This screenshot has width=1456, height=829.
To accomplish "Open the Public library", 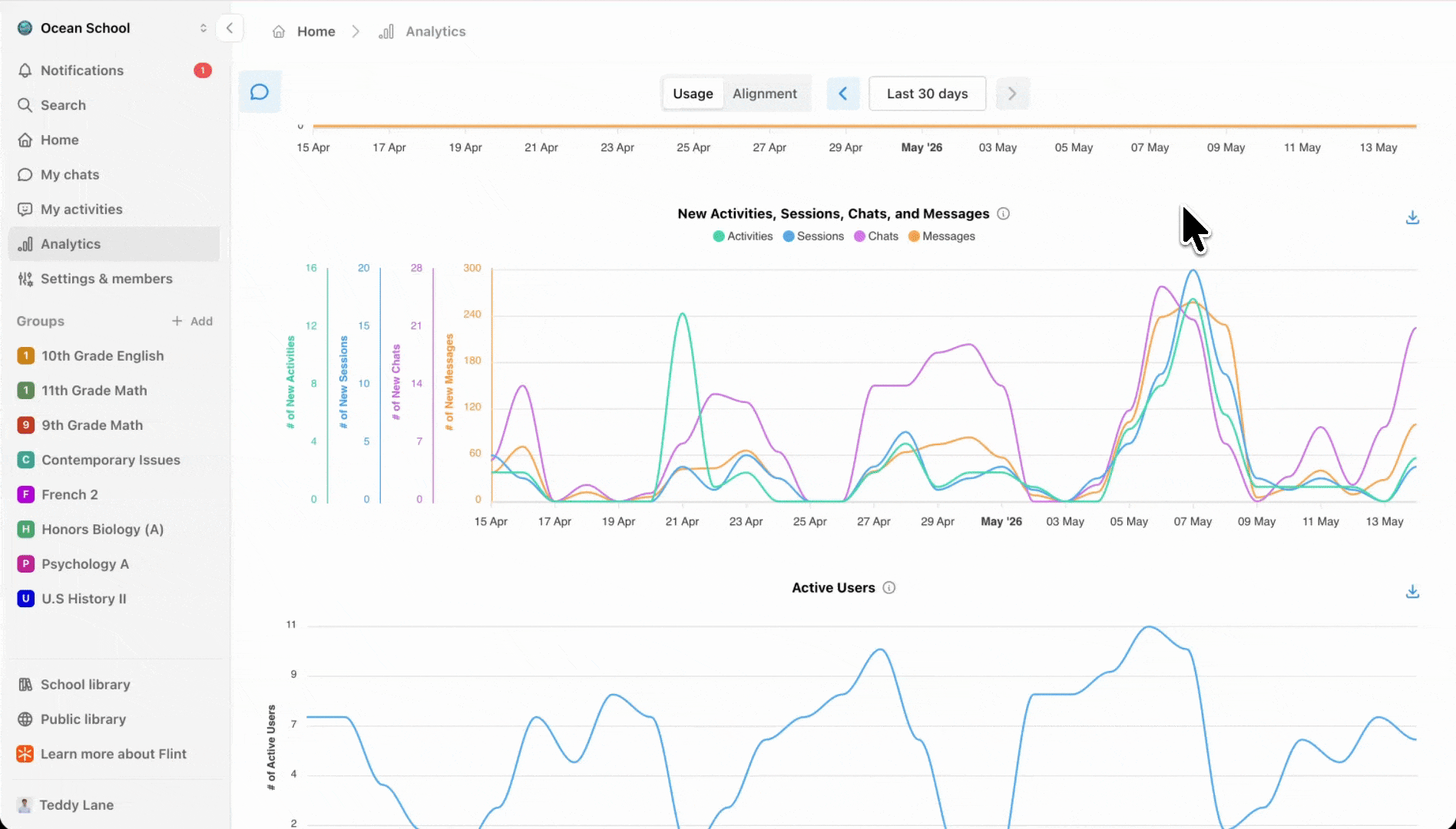I will [x=114, y=719].
